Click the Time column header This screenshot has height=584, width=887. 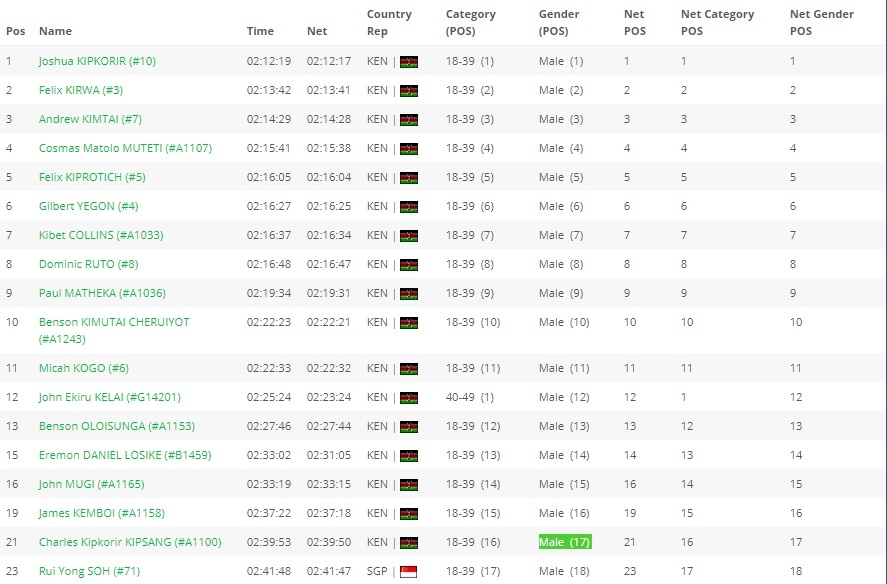(260, 31)
